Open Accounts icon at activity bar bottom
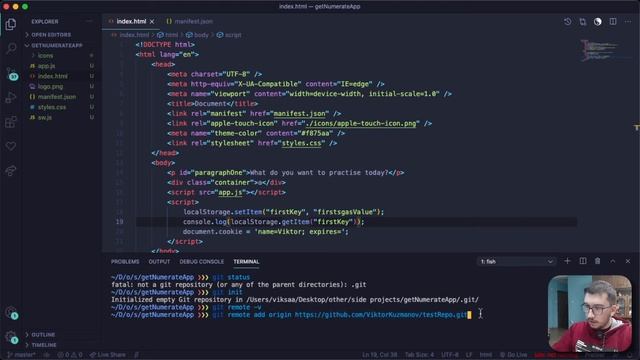 point(11,313)
